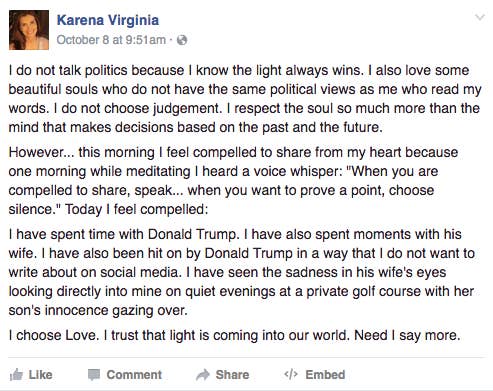Open Karena Virginia's profile picture

click(29, 30)
